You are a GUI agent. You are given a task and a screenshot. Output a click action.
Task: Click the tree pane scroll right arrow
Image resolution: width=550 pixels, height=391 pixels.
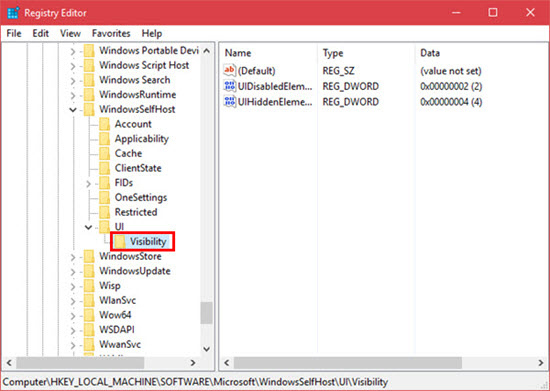pos(193,363)
